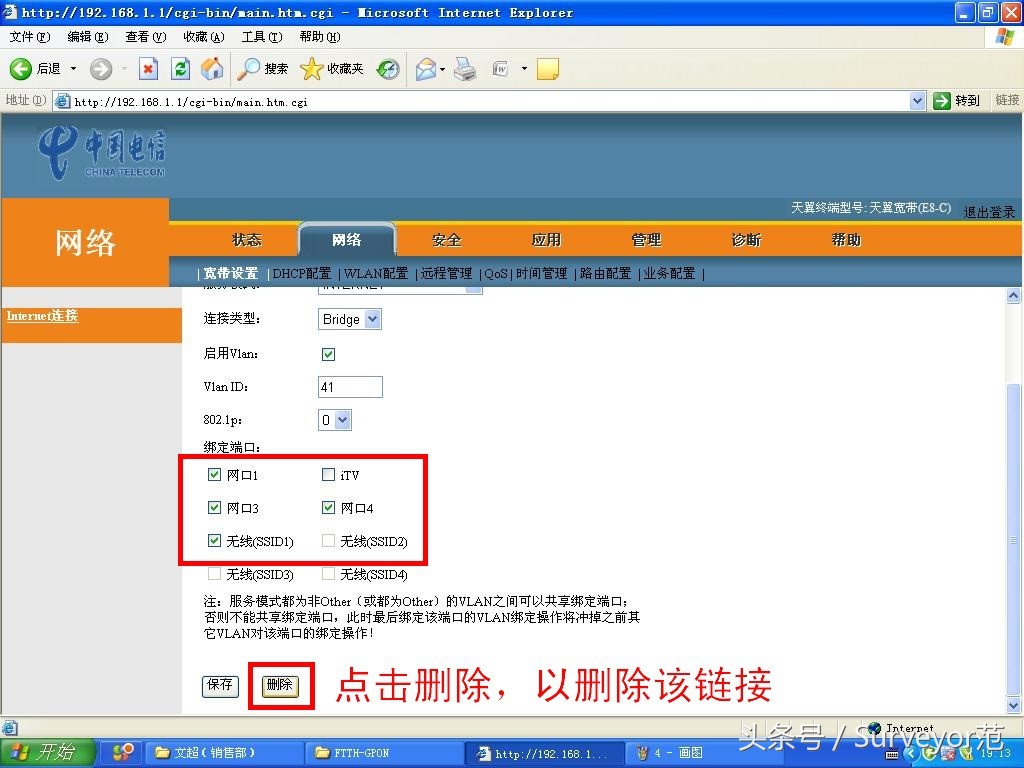
Task: Uncheck the 网口1 binding checkbox
Action: click(x=214, y=475)
